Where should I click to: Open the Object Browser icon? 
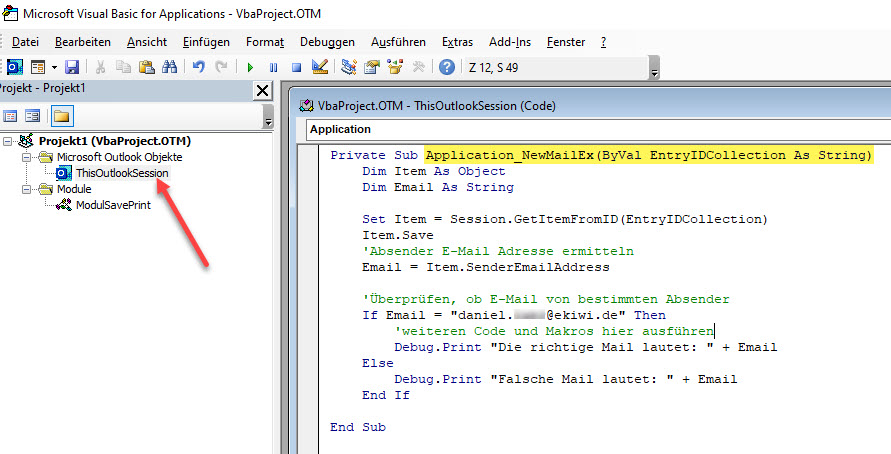click(395, 67)
